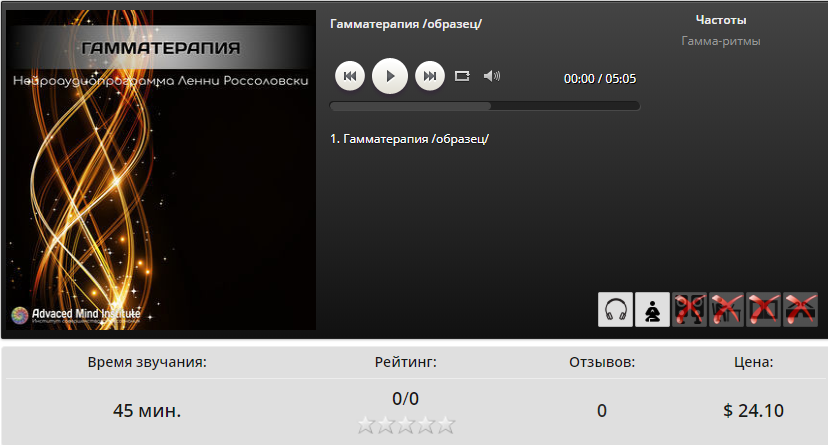Toggle the repeat loop icon

(x=462, y=76)
